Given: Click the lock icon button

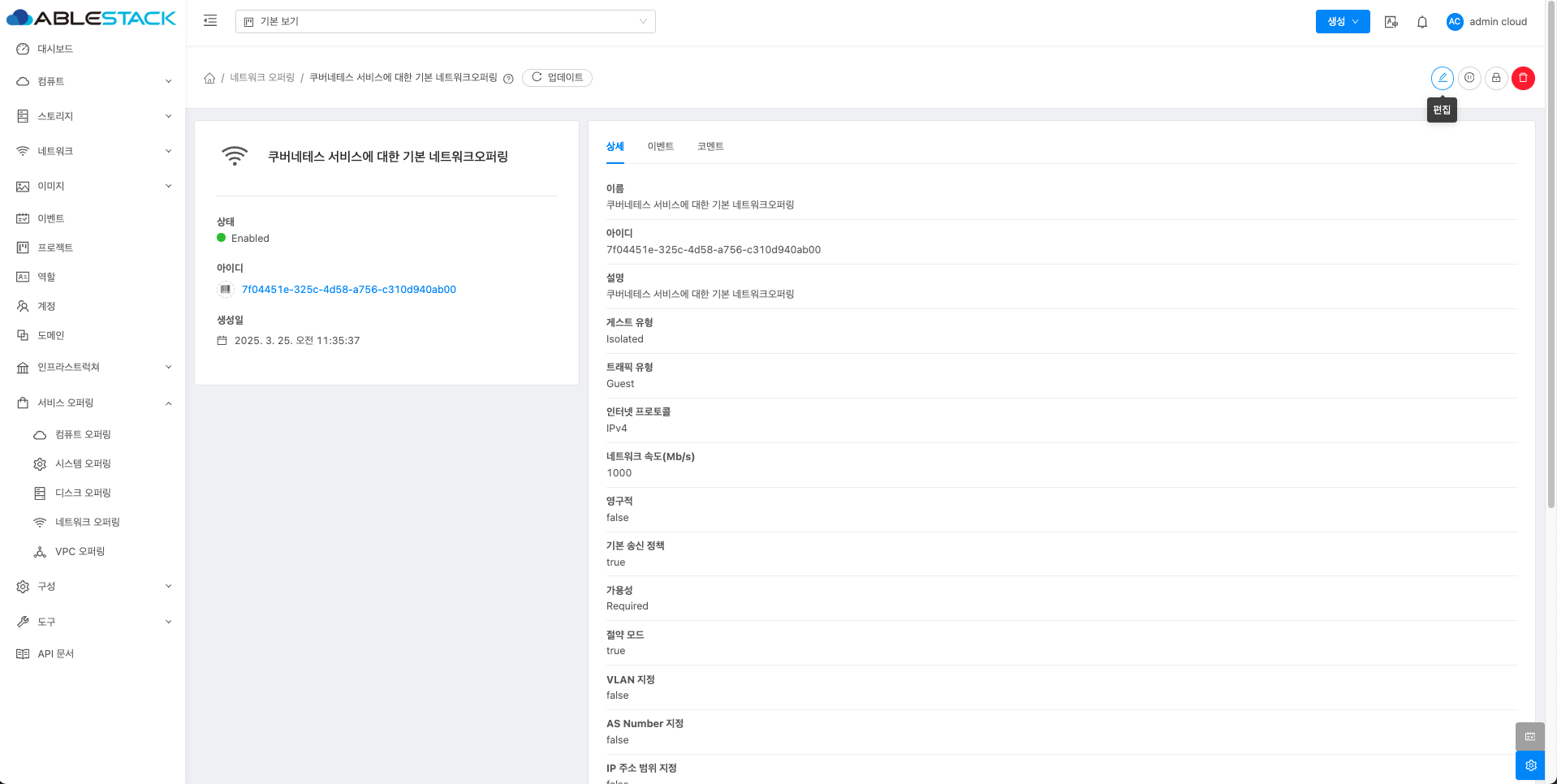Looking at the screenshot, I should click(1496, 78).
